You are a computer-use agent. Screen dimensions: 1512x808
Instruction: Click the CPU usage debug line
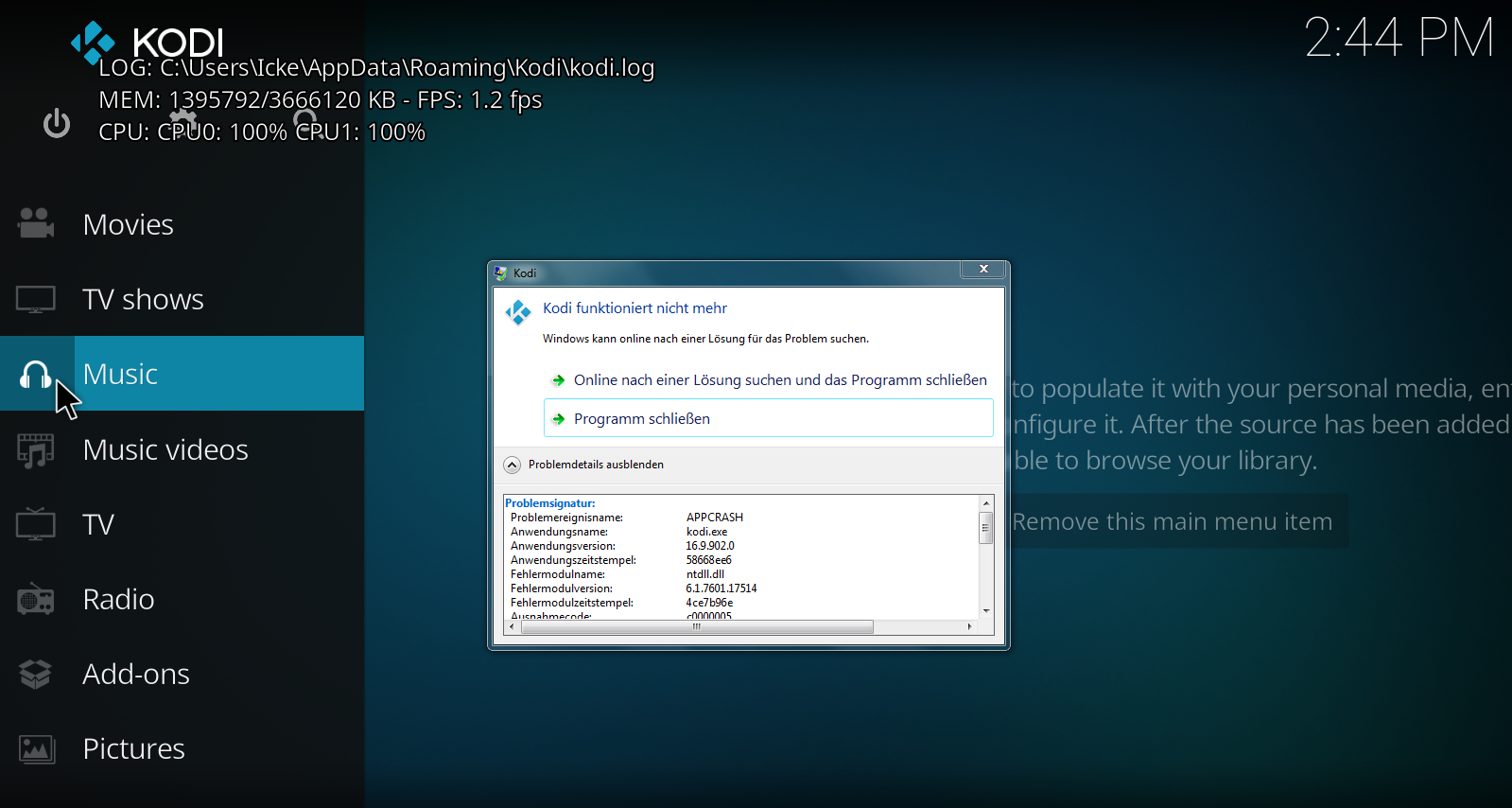point(262,132)
